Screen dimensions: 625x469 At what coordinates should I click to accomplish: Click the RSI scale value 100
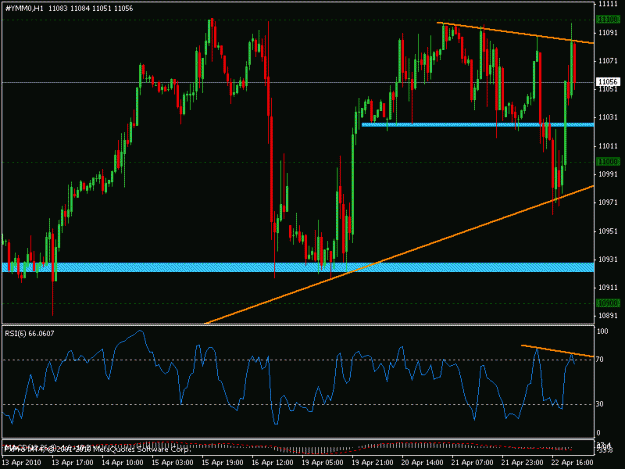point(603,332)
